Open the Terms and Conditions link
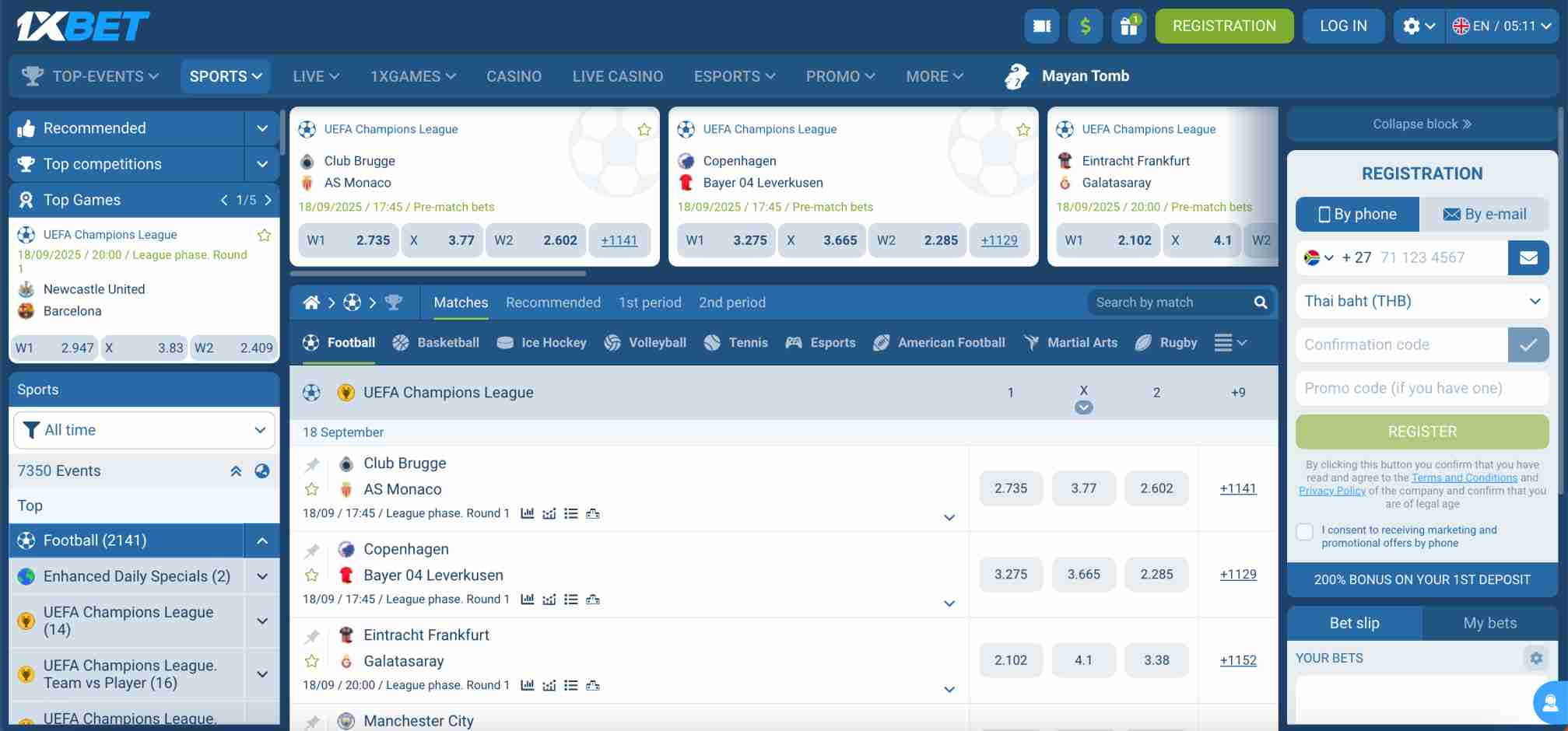The height and width of the screenshot is (731, 1568). [x=1464, y=477]
